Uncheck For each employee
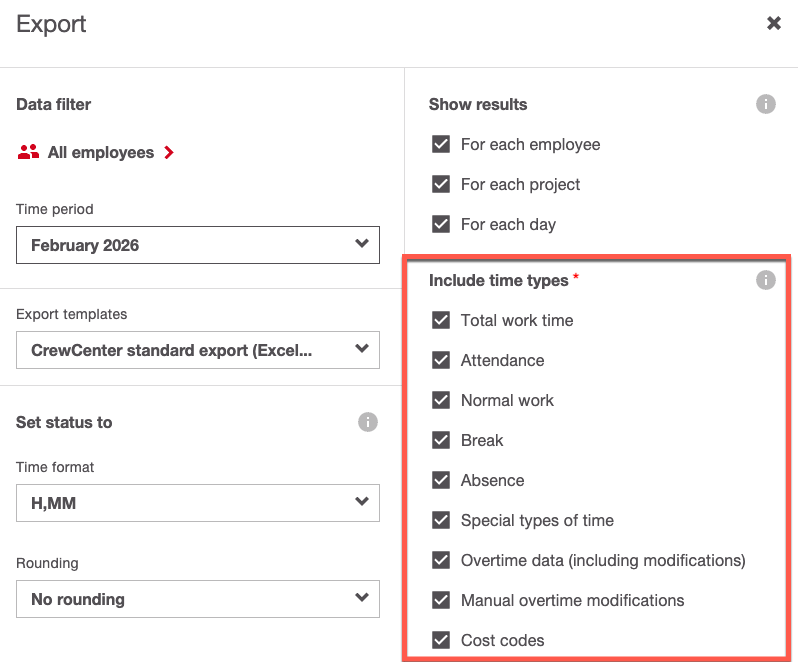798x662 pixels. (441, 144)
